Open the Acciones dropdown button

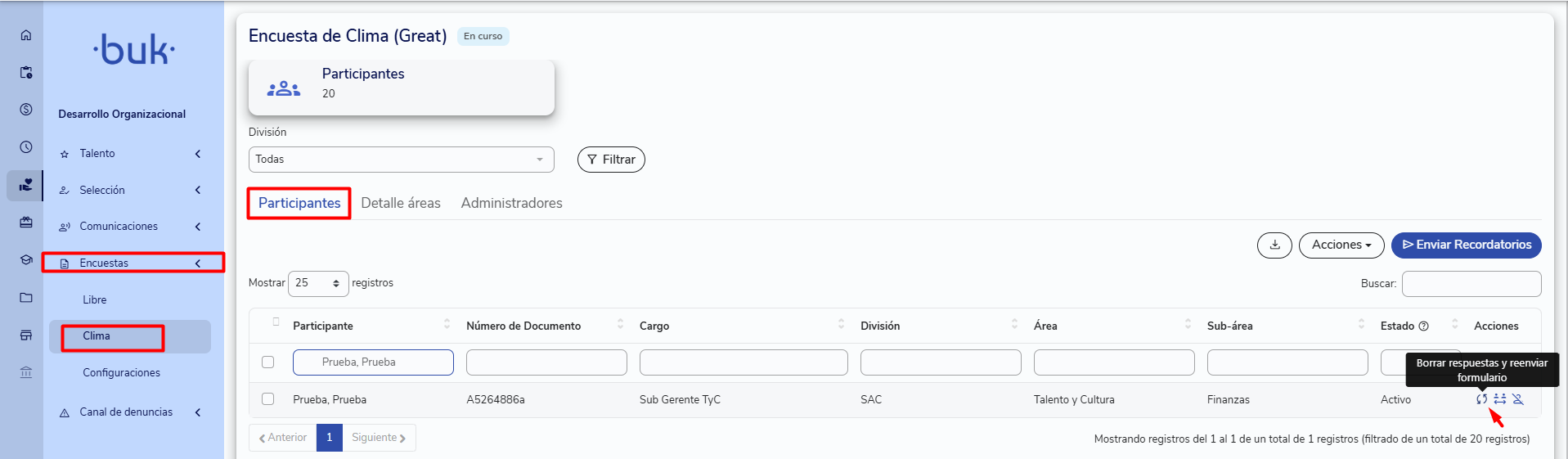1341,245
